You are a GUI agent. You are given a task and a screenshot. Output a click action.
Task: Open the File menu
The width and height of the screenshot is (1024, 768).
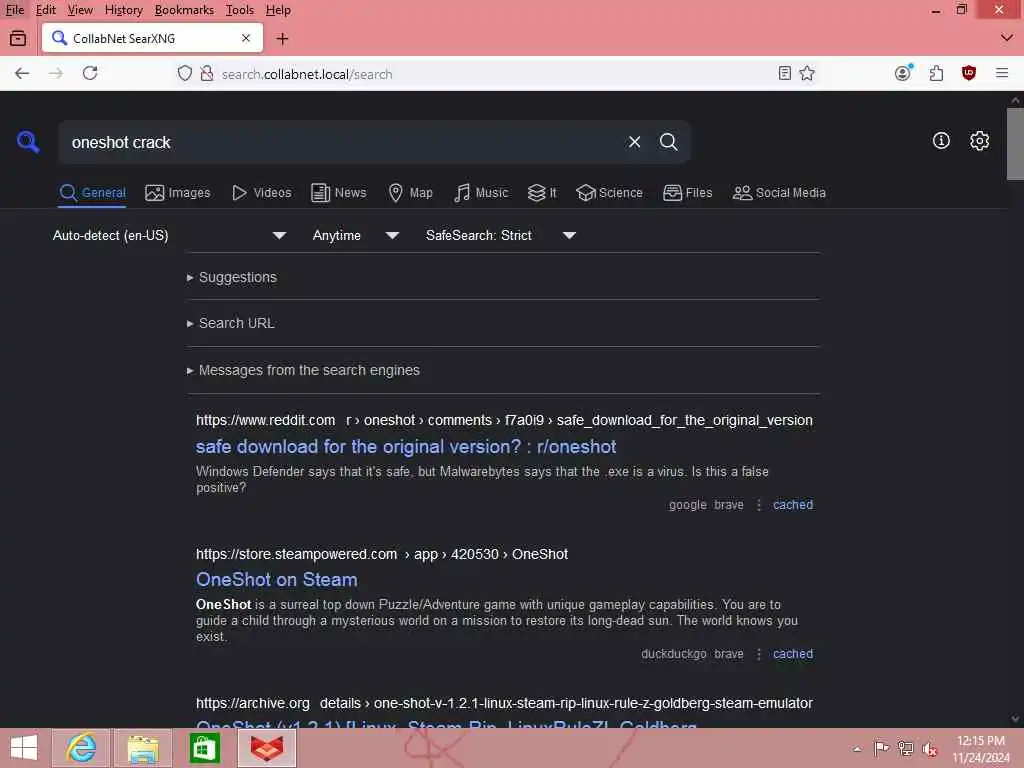tap(14, 10)
